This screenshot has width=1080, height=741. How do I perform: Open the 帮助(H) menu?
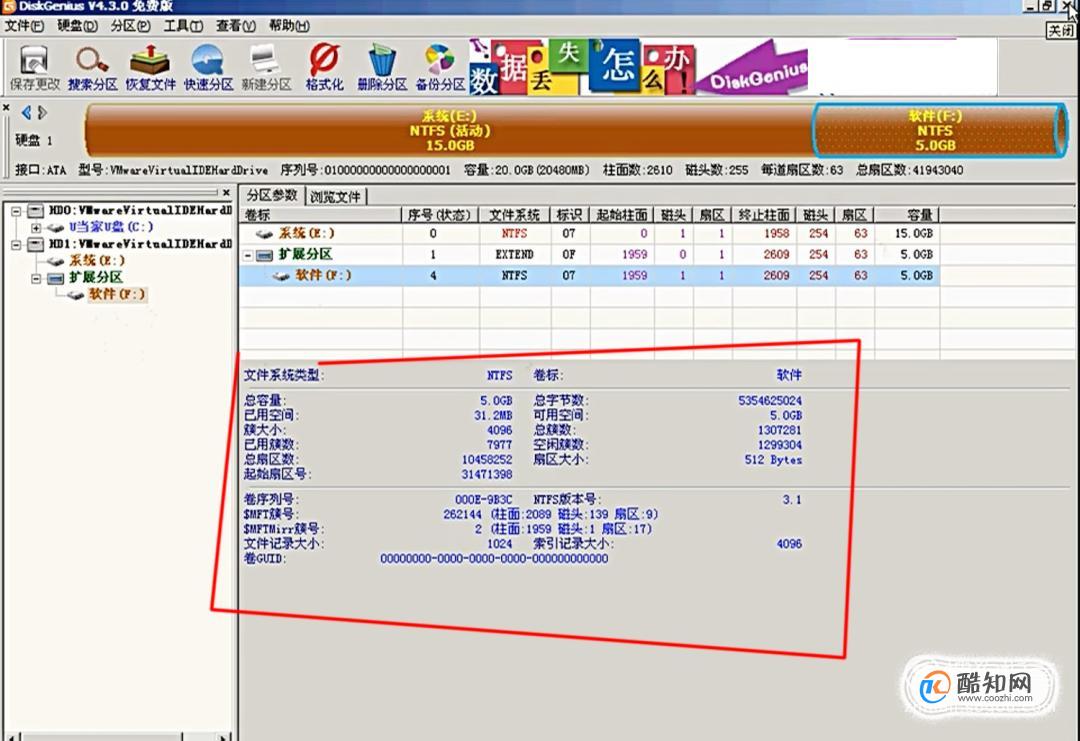pos(289,25)
